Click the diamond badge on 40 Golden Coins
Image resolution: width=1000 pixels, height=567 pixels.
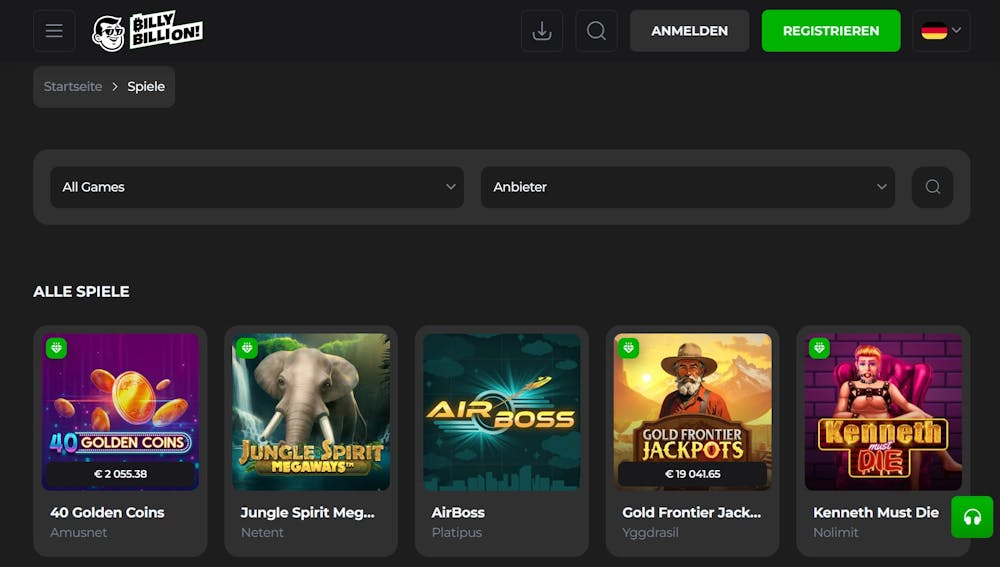(x=56, y=348)
